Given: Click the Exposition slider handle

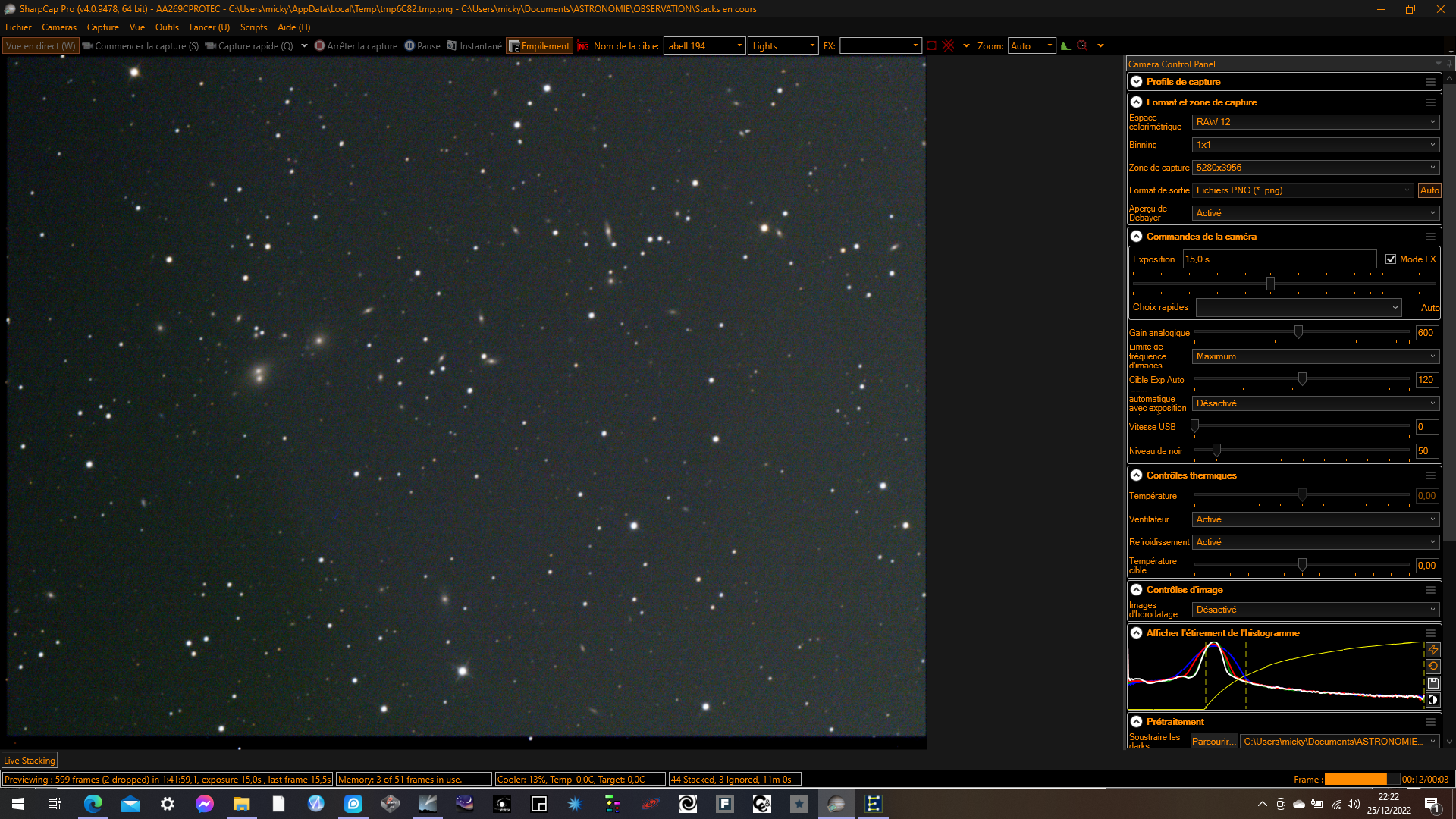Looking at the screenshot, I should pos(1270,284).
